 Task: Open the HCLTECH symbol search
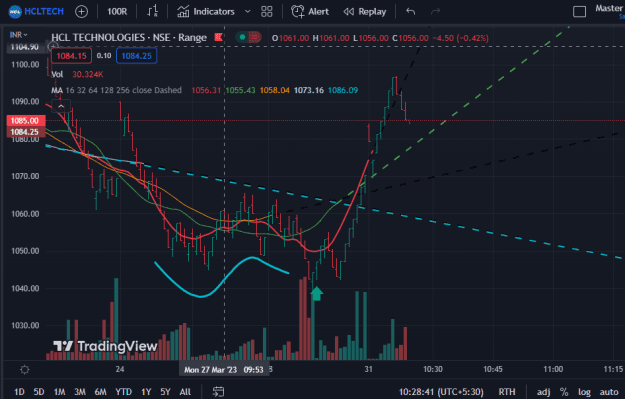pyautogui.click(x=36, y=11)
